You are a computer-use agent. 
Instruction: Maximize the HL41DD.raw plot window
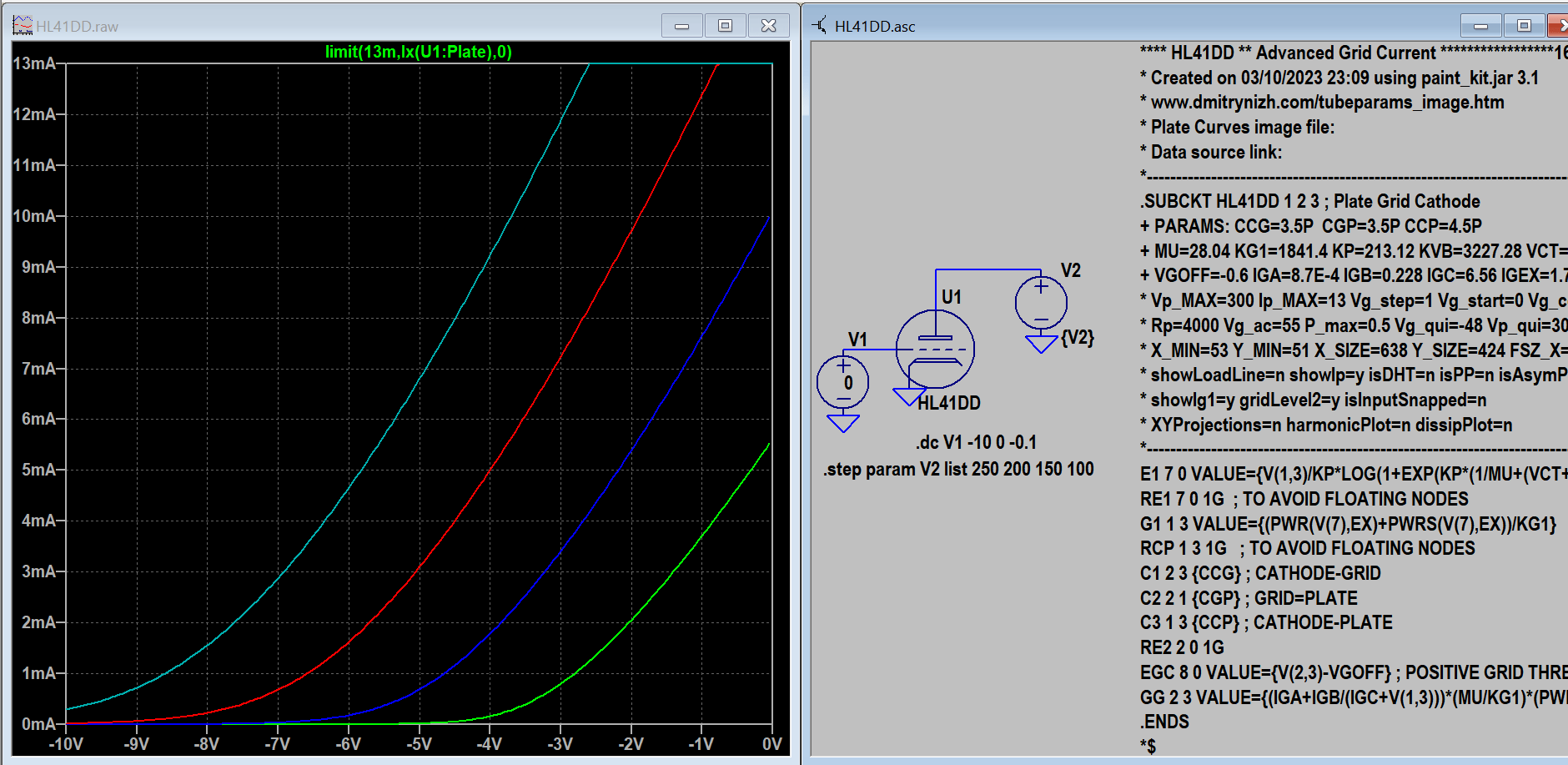[x=725, y=26]
